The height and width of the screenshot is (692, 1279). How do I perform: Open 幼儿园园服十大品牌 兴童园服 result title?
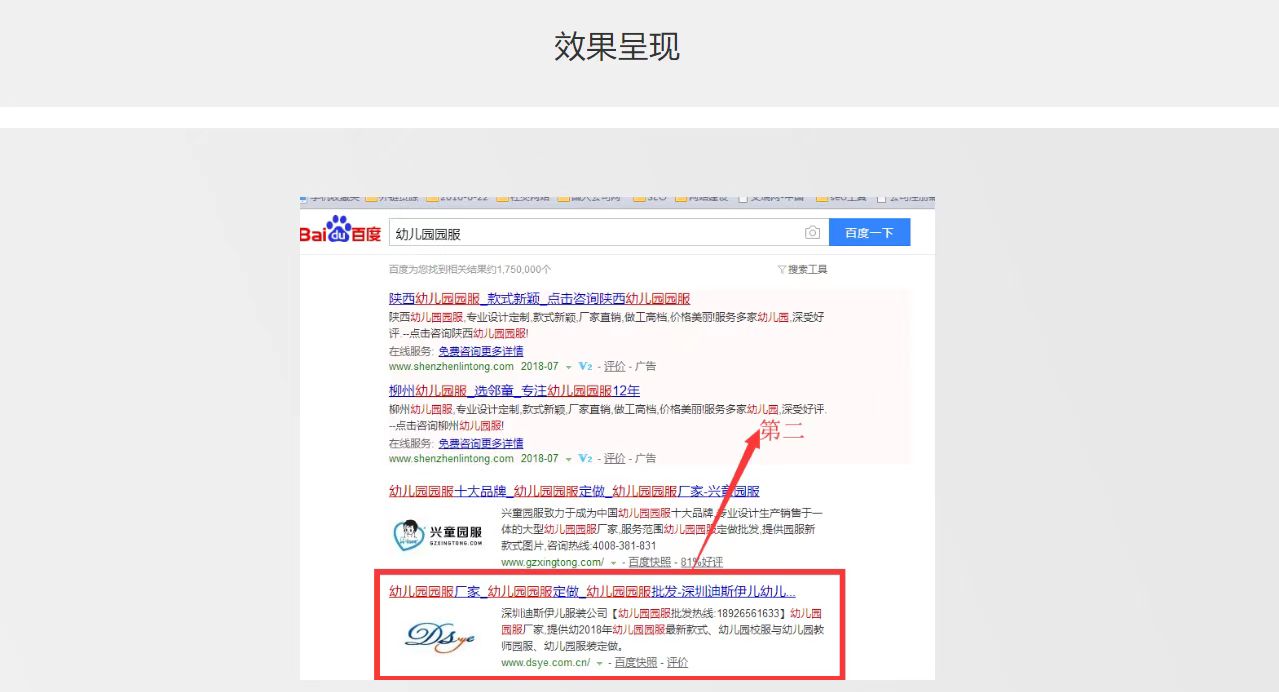click(x=574, y=491)
